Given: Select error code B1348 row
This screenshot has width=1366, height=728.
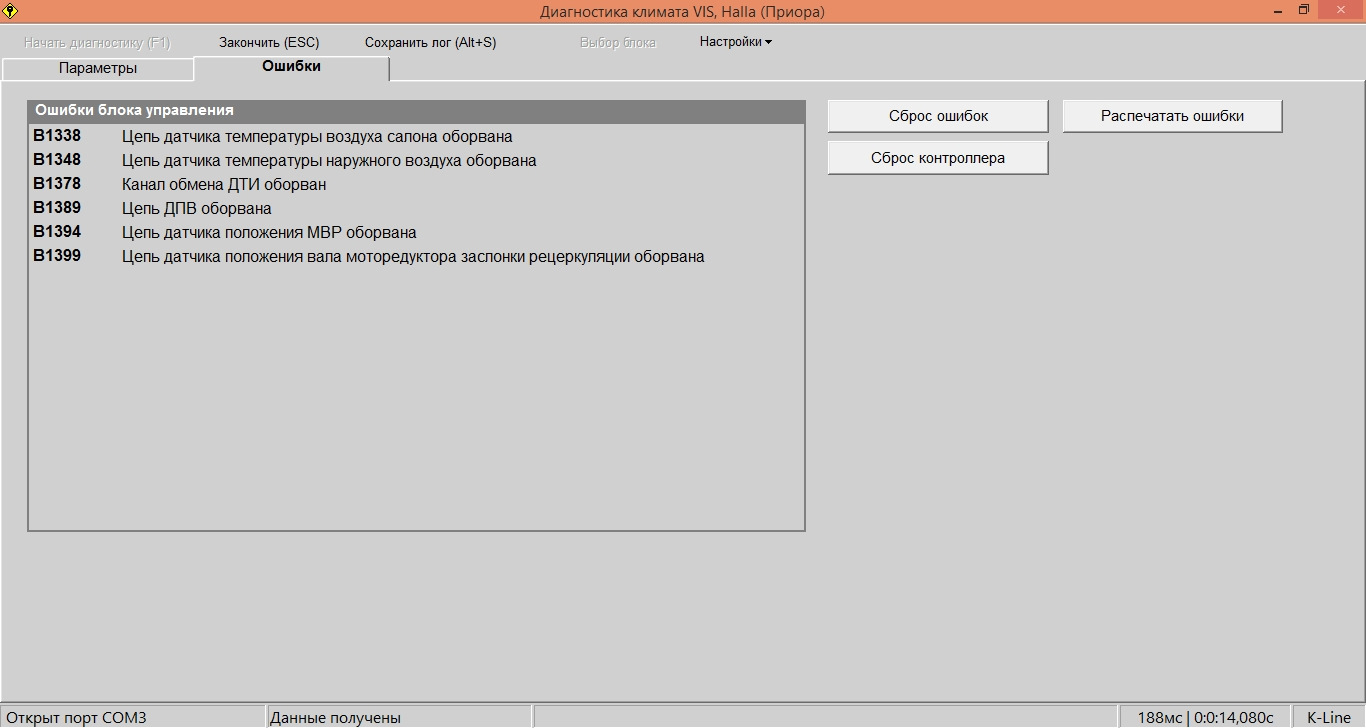Looking at the screenshot, I should (x=416, y=160).
